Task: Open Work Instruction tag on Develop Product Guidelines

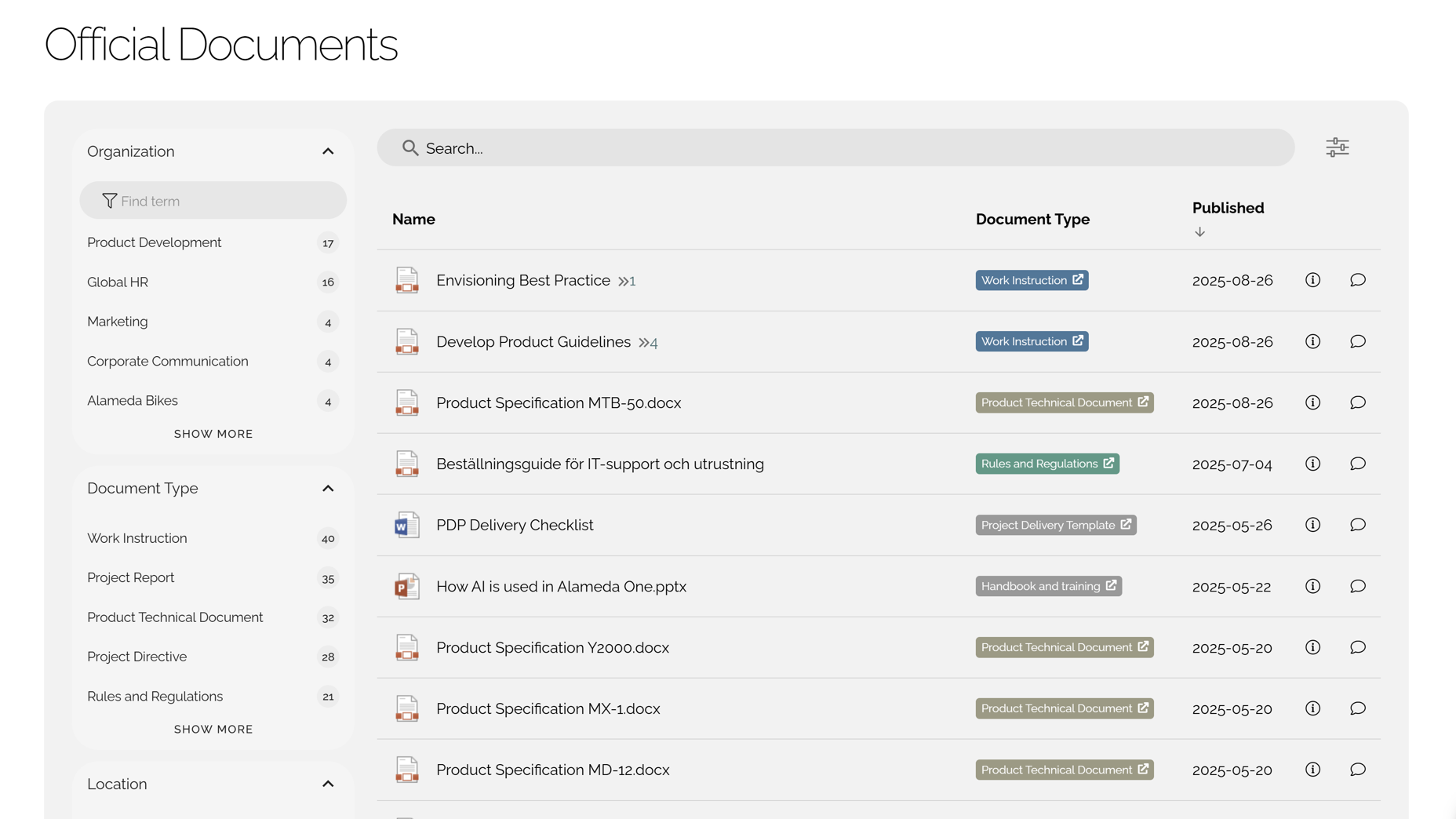Action: 1032,341
